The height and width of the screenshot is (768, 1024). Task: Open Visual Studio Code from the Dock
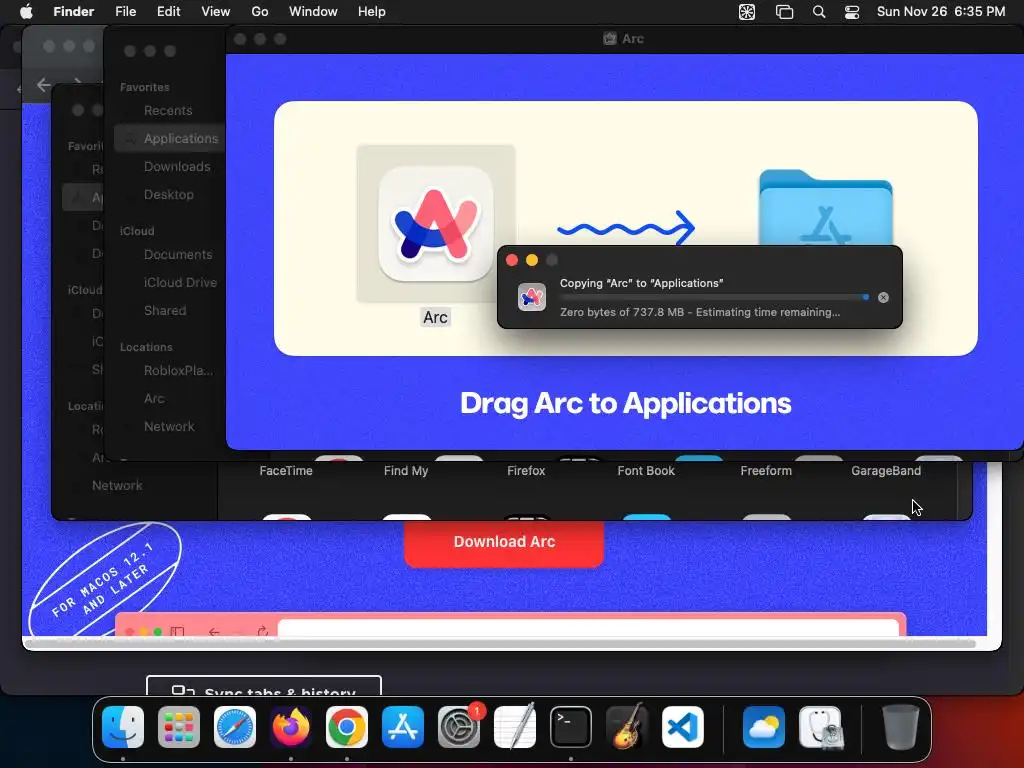[682, 727]
